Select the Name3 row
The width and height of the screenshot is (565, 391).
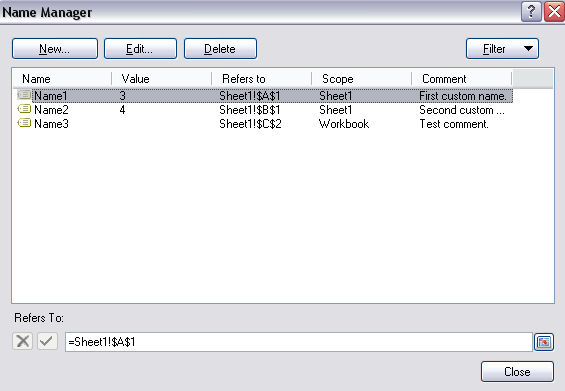click(264, 124)
